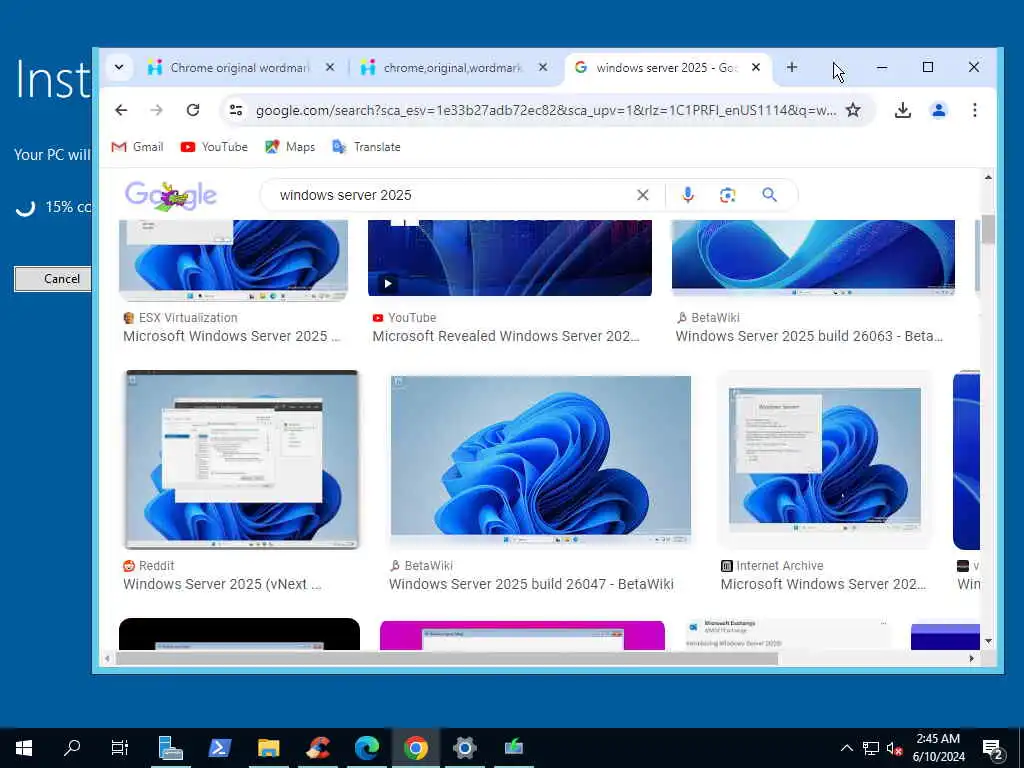Open the clock showing 2:45 AM
Viewport: 1024px width, 768px height.
tap(938, 748)
